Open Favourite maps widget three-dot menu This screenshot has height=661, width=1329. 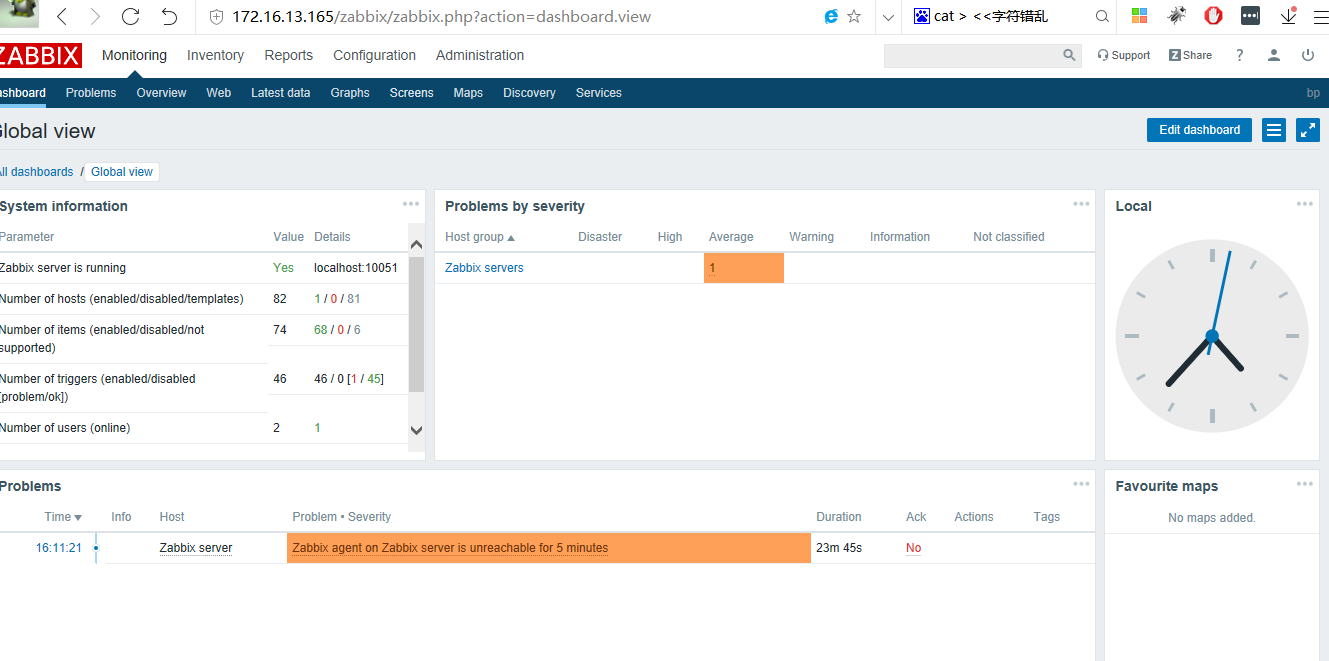click(x=1305, y=484)
